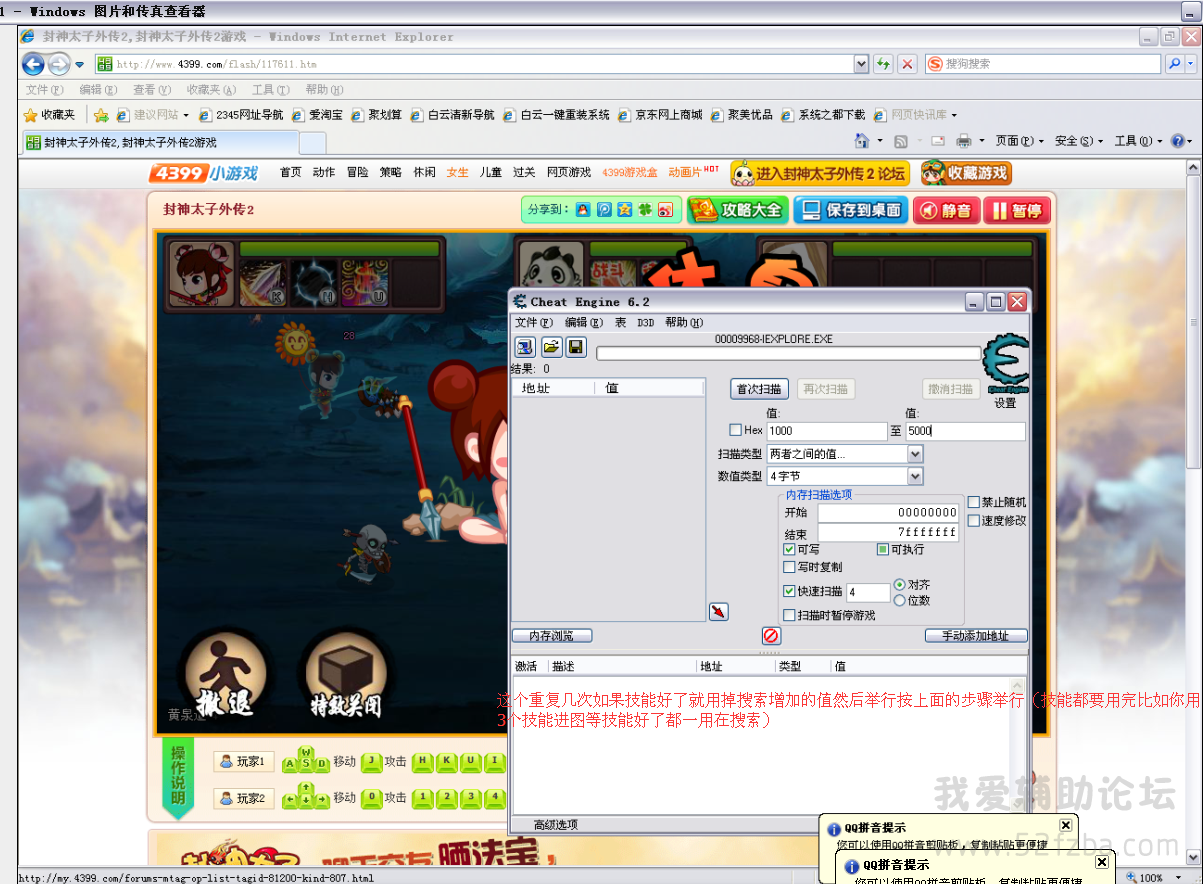This screenshot has width=1203, height=884.
Task: Share via the yellow star Qzone icon
Action: pos(625,210)
